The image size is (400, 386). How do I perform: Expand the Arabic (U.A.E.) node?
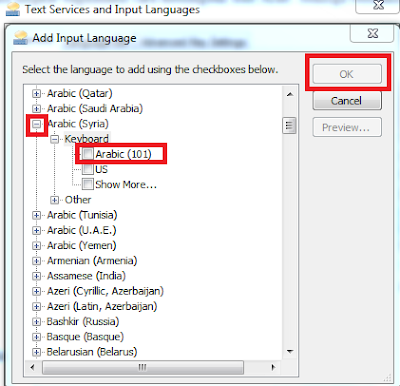[x=37, y=230]
